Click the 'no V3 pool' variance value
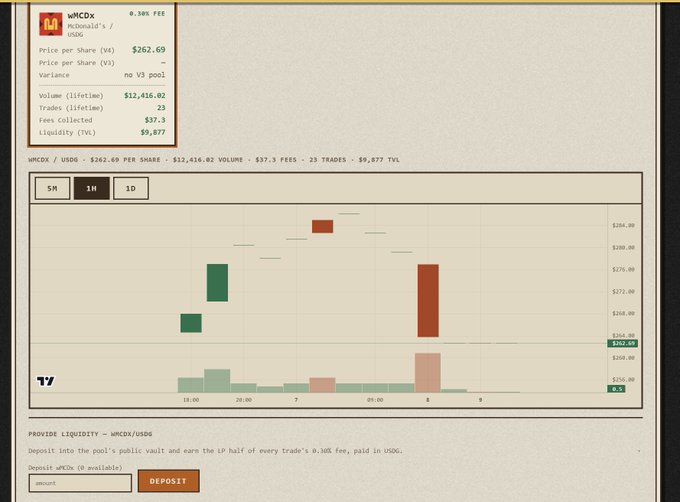 click(x=144, y=75)
